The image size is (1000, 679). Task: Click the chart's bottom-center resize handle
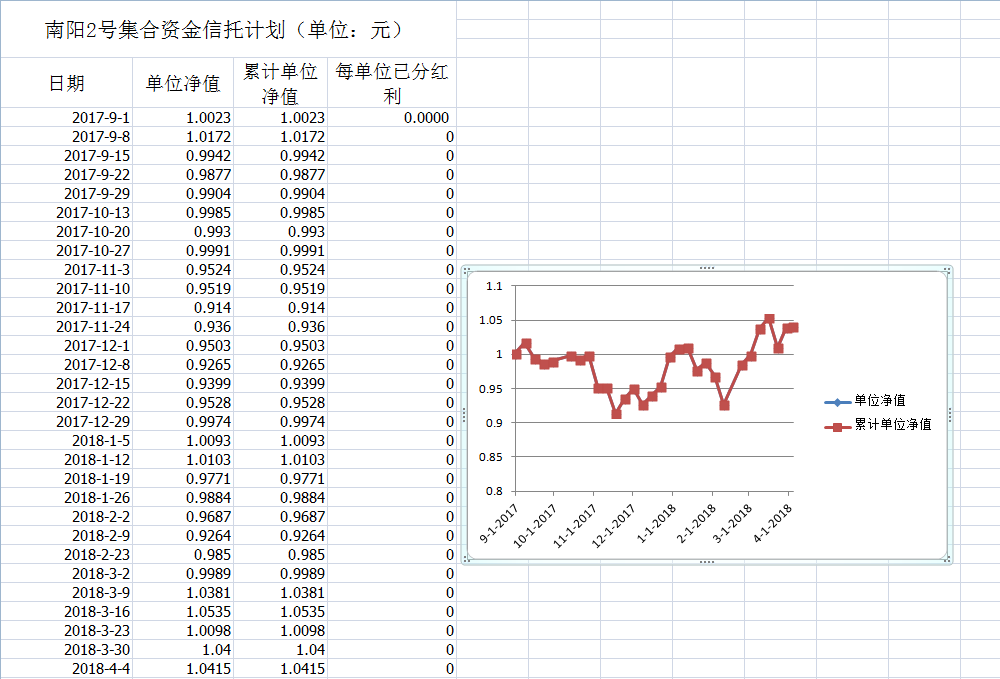coord(707,562)
